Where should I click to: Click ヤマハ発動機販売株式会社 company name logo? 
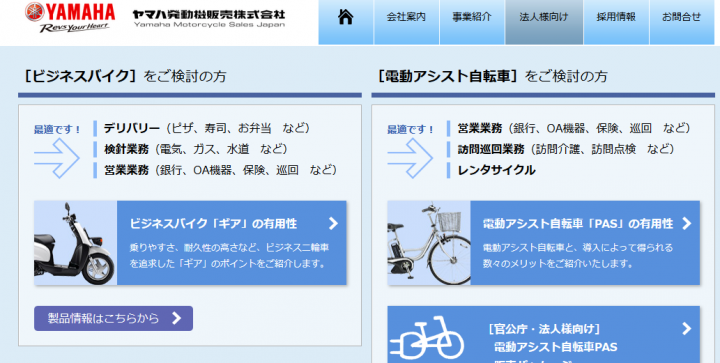(209, 18)
